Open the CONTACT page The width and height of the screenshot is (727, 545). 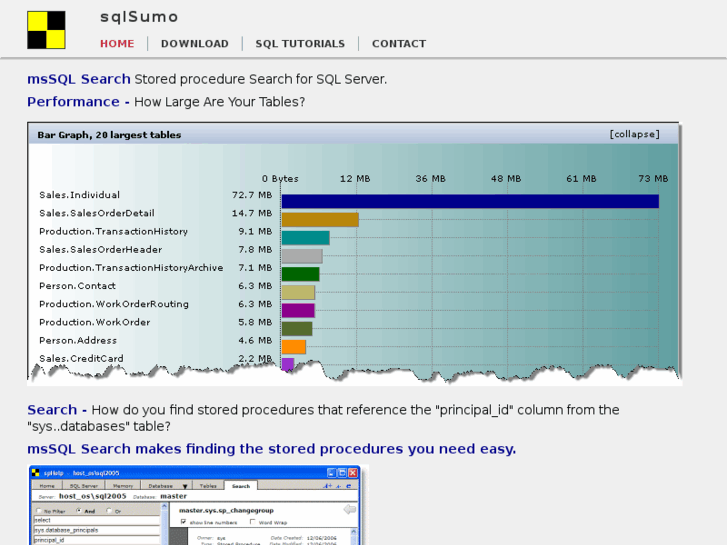click(x=399, y=44)
